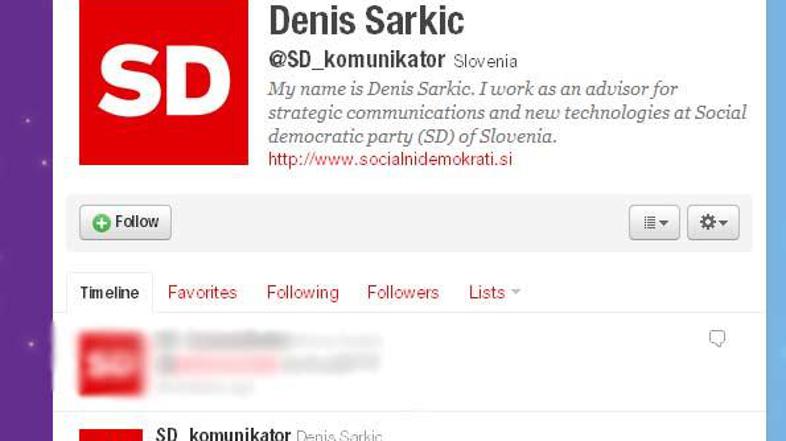786x441 pixels.
Task: Follow Denis Sarkic with the Follow button
Action: tap(125, 222)
